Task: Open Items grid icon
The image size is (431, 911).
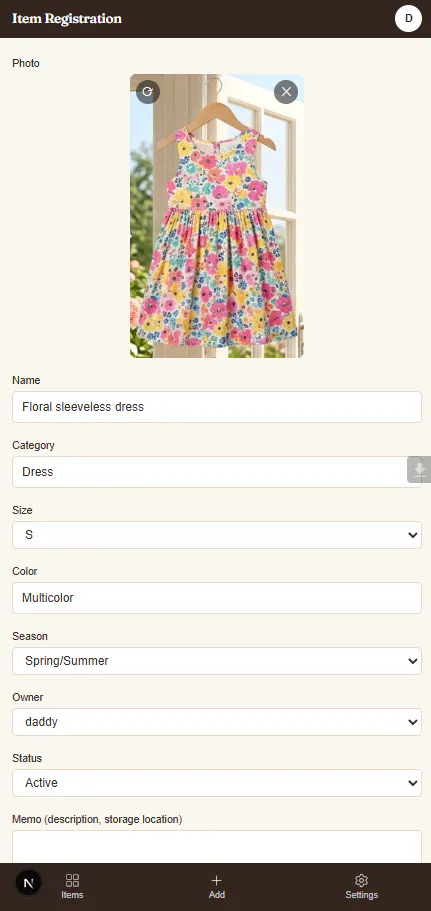Action: [72, 880]
